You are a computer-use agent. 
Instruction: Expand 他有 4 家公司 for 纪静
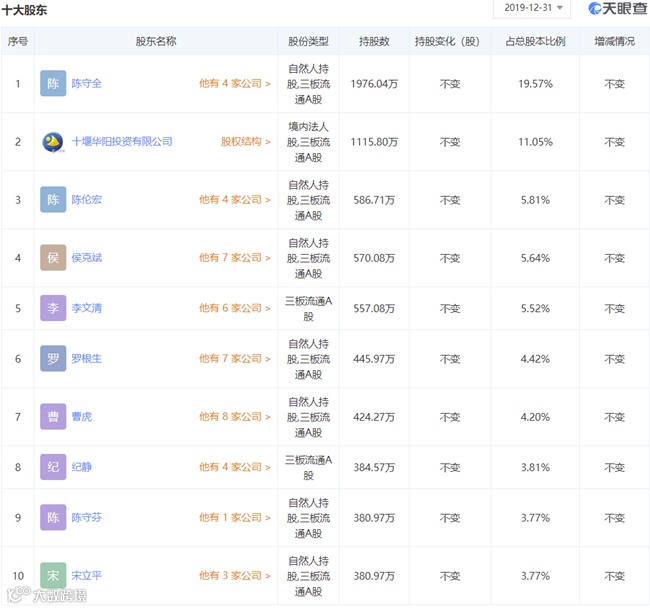[235, 467]
